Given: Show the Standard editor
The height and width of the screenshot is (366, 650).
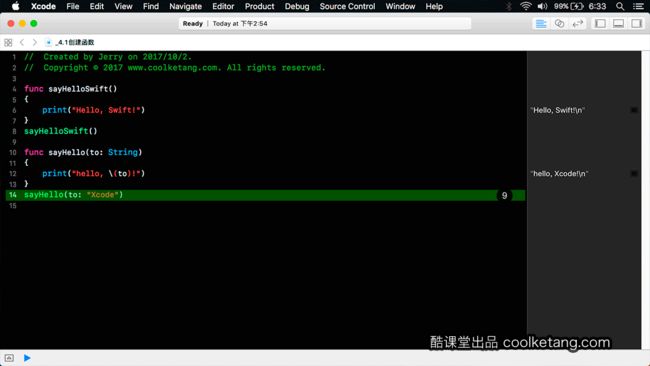Looking at the screenshot, I should 541,24.
